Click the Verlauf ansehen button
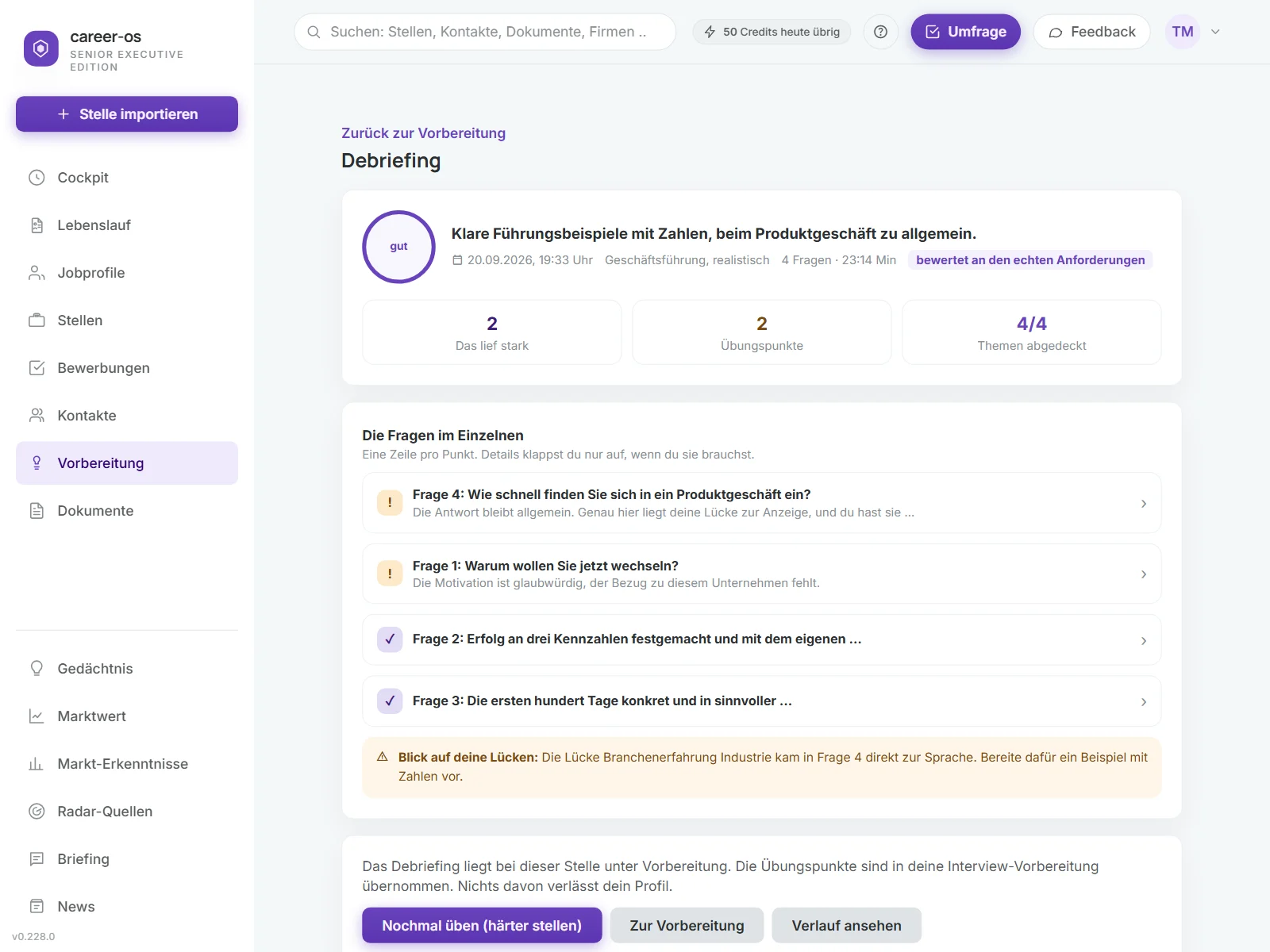This screenshot has height=952, width=1270. (846, 926)
